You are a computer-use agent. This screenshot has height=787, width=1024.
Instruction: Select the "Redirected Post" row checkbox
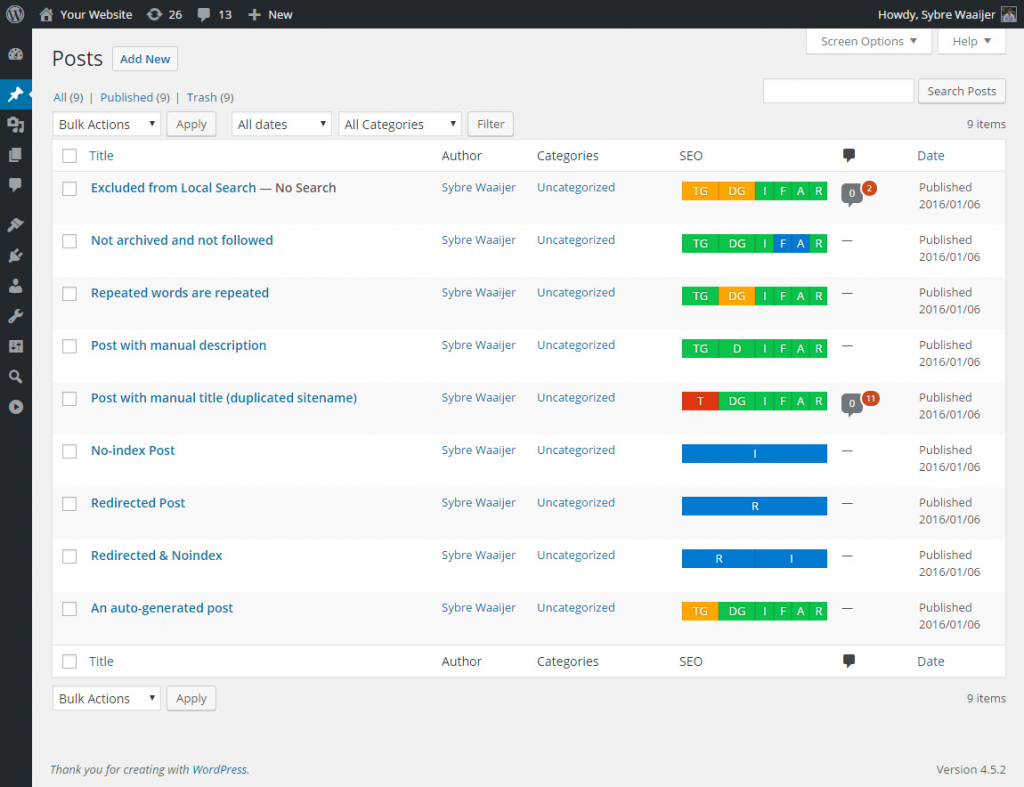pyautogui.click(x=69, y=504)
